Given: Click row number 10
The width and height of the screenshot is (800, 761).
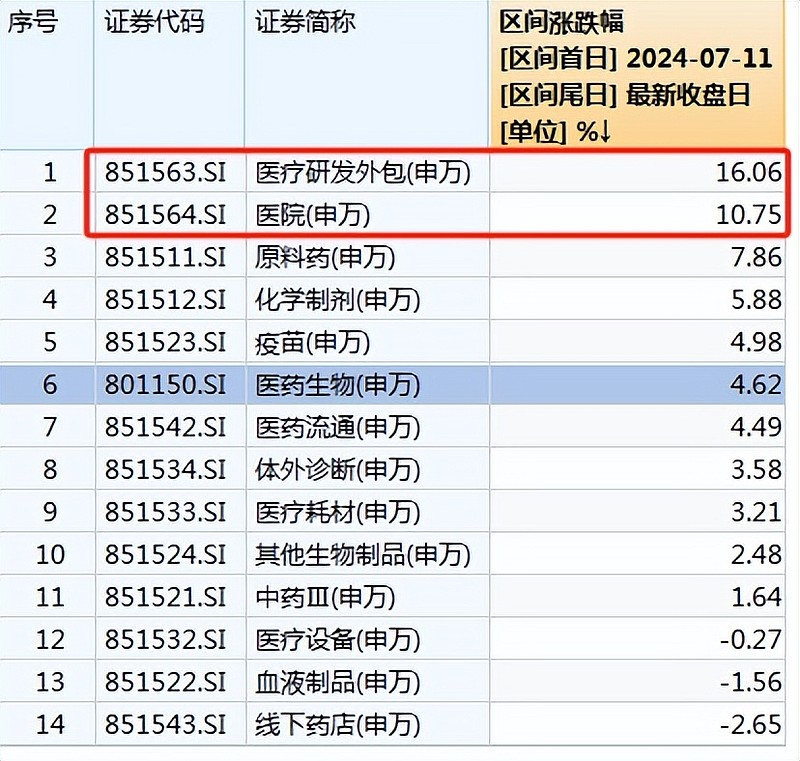Looking at the screenshot, I should pos(50,554).
